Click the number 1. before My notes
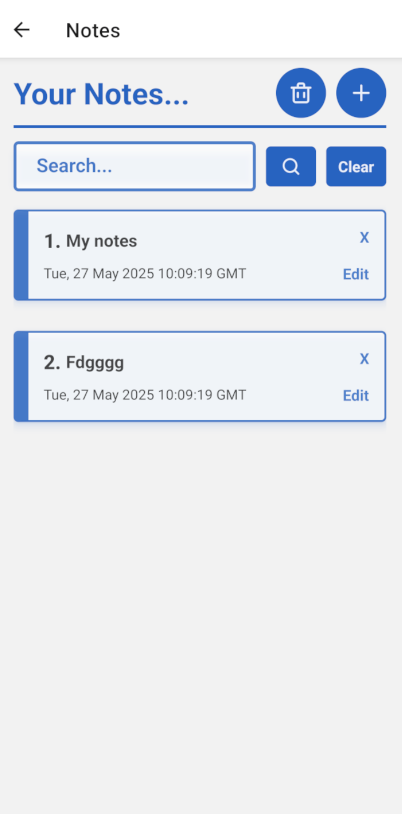The image size is (402, 814). [x=52, y=241]
